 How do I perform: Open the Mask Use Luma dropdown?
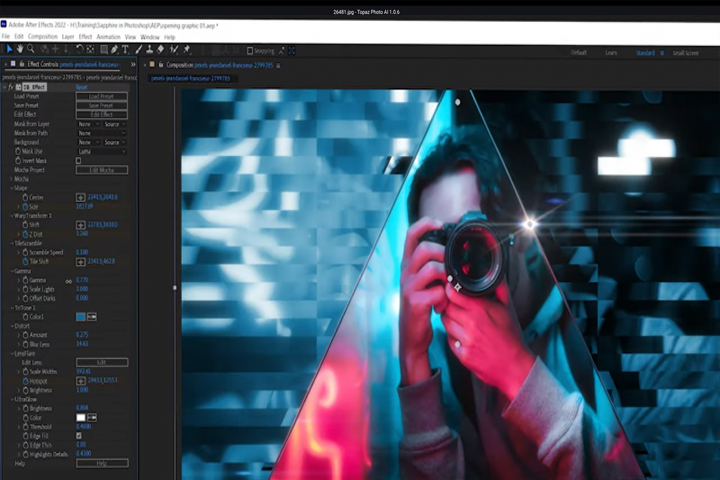[101, 152]
